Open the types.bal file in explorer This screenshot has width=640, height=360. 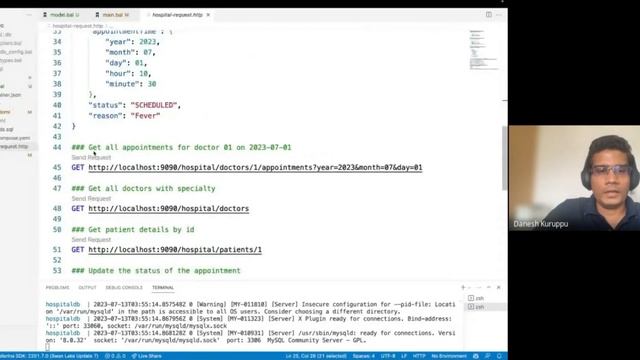(x=11, y=60)
